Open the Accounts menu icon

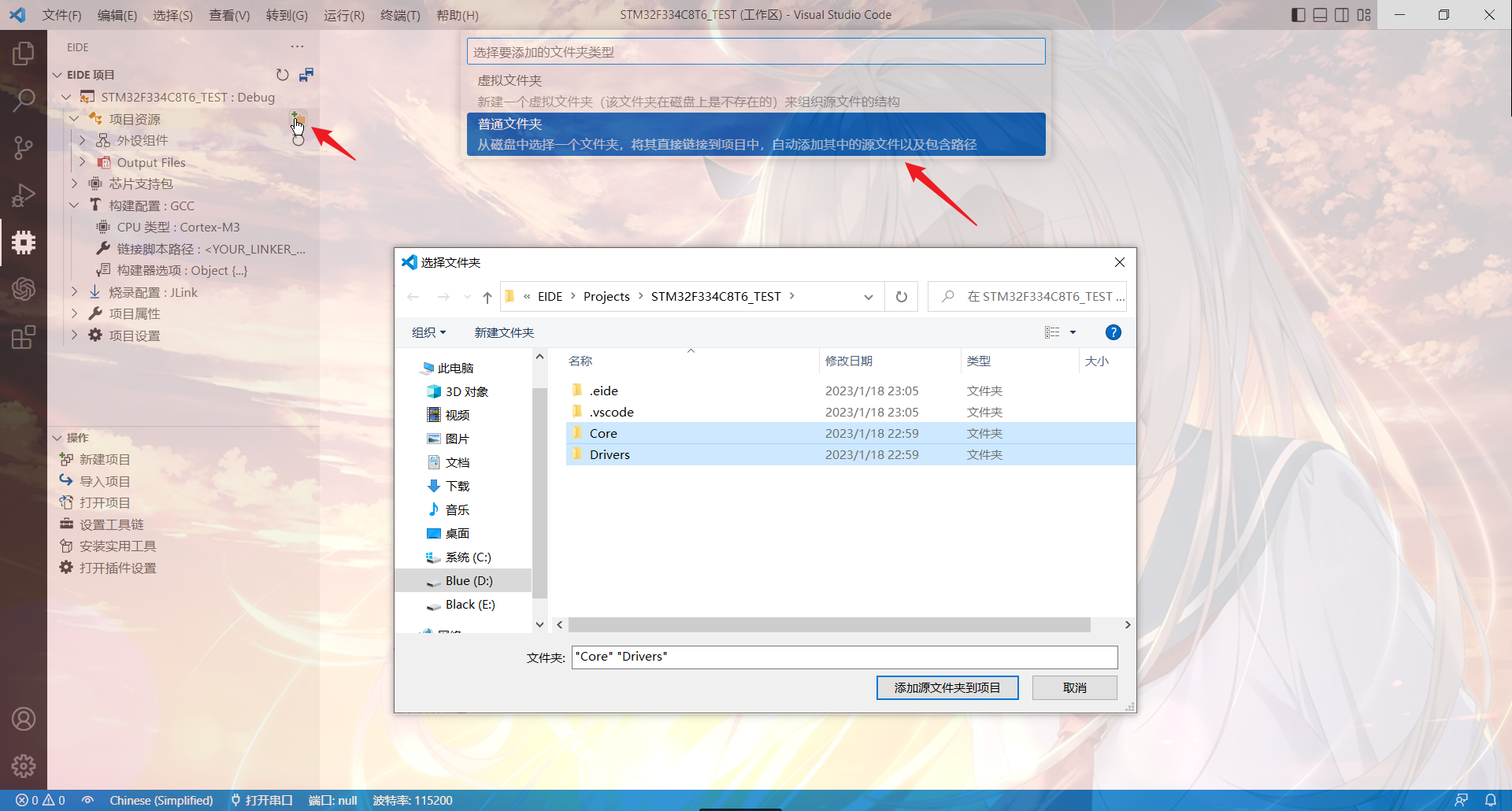(x=24, y=719)
